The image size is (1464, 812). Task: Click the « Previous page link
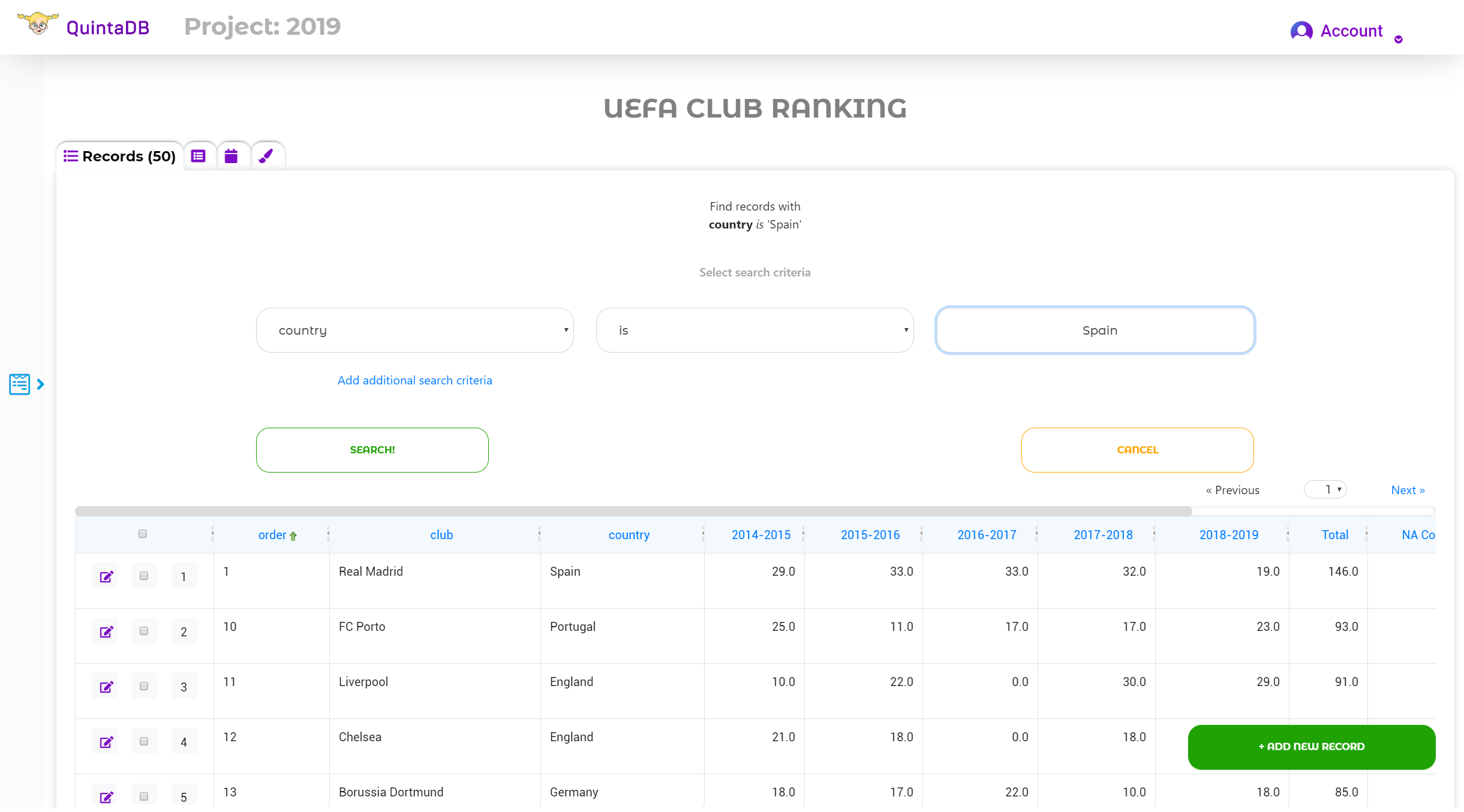click(1232, 490)
